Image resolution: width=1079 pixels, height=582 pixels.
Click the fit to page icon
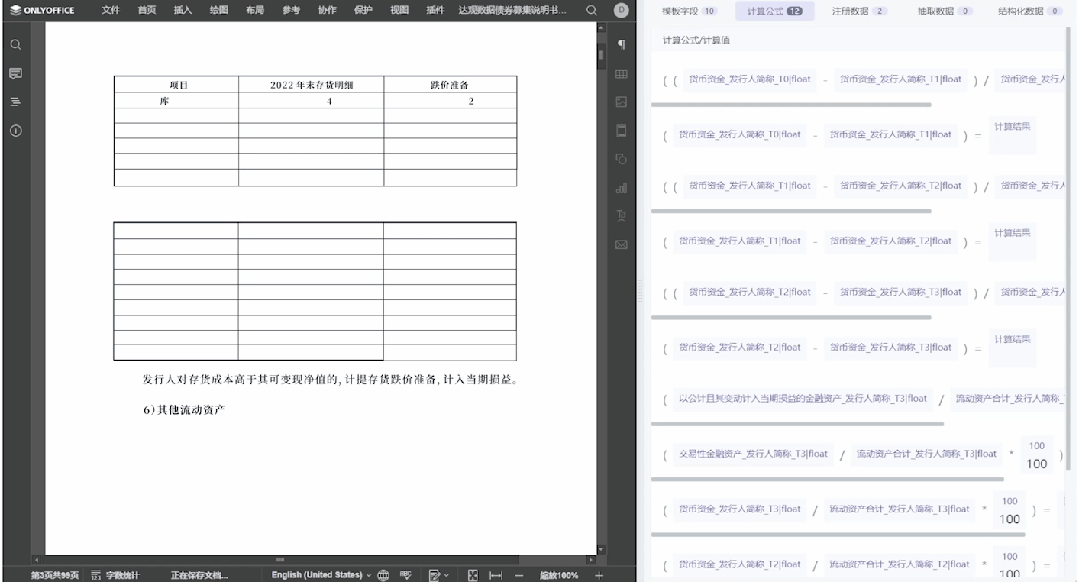pyautogui.click(x=473, y=575)
